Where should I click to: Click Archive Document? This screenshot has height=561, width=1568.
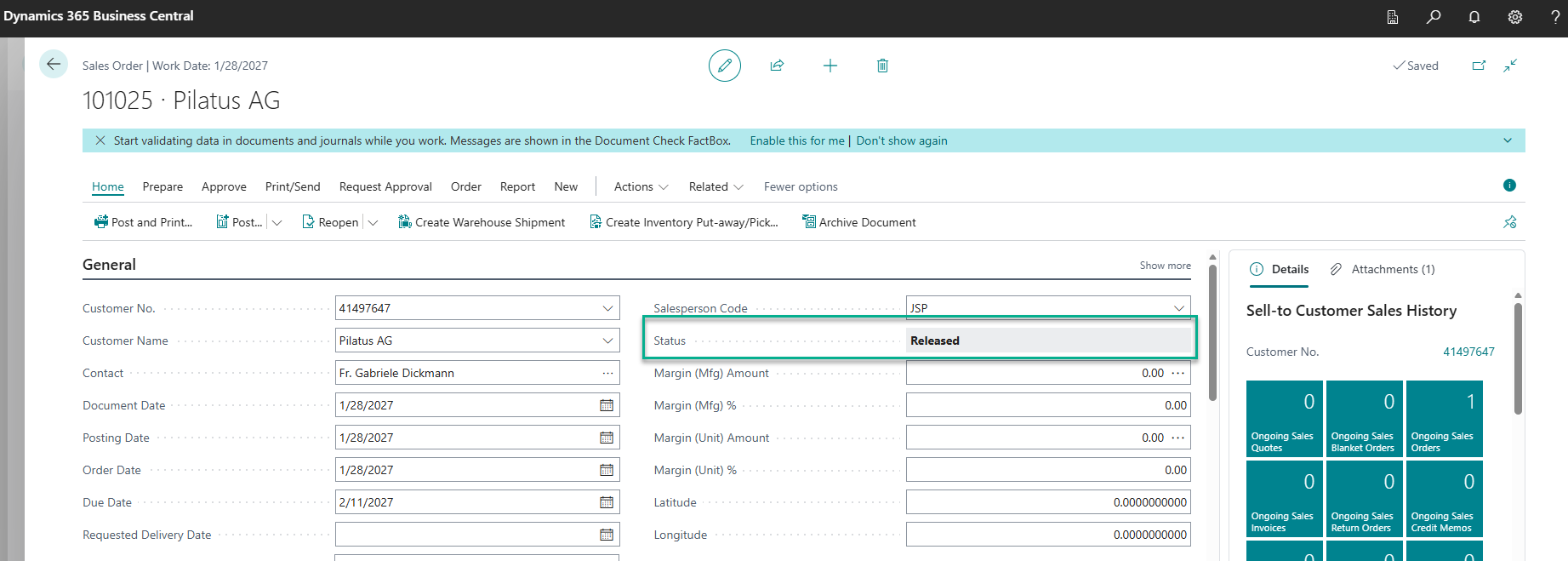point(859,222)
